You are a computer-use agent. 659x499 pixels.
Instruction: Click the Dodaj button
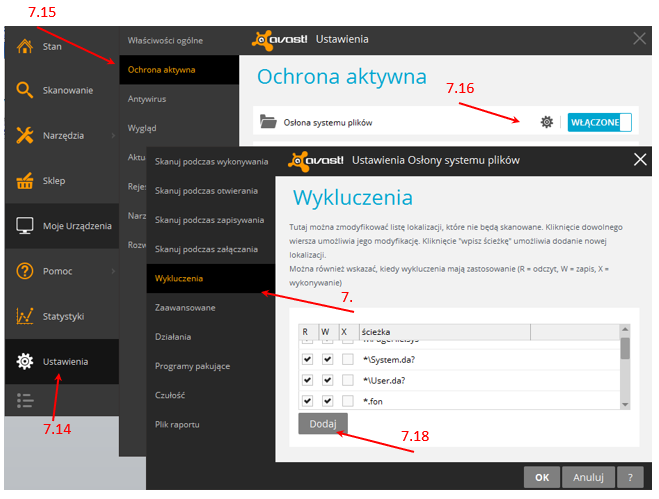pyautogui.click(x=323, y=424)
